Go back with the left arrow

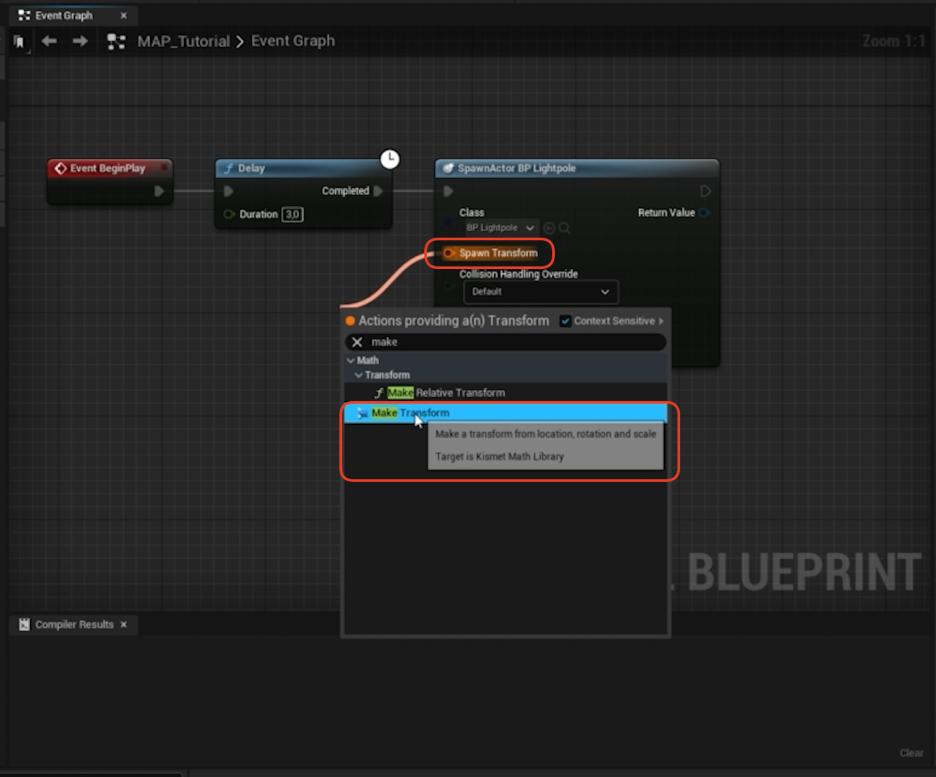point(49,41)
